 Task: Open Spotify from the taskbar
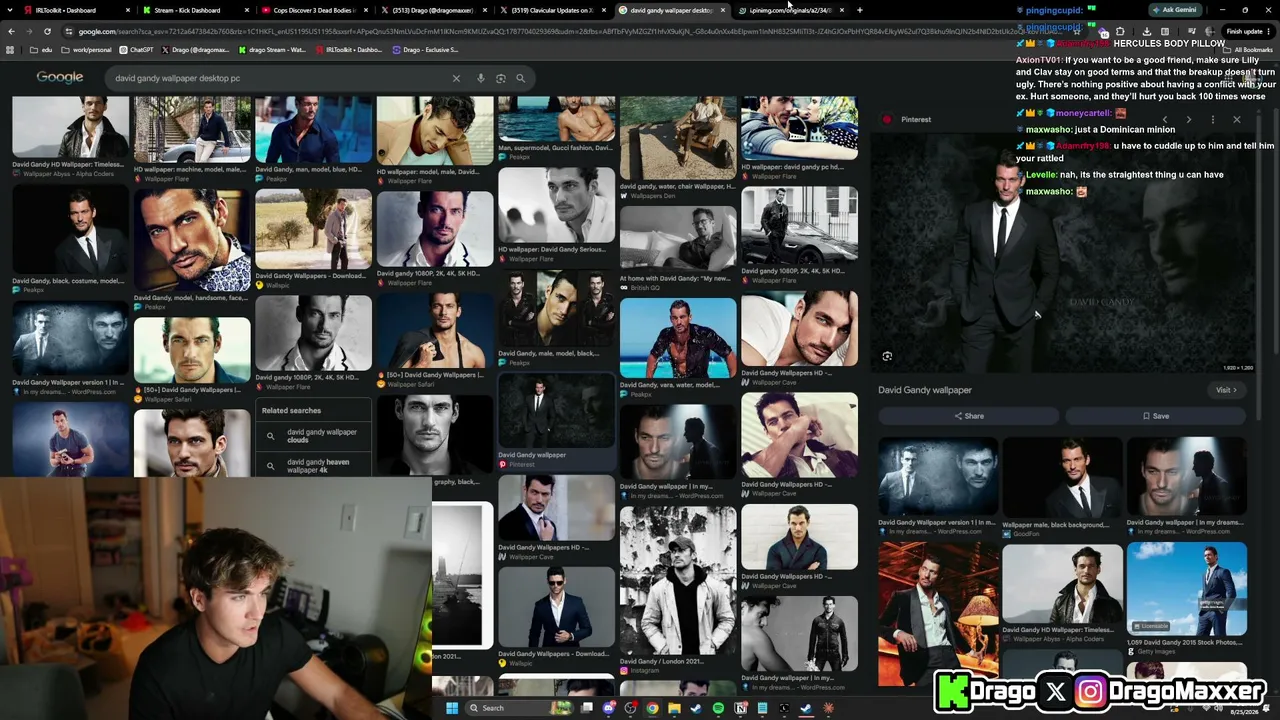pos(718,709)
